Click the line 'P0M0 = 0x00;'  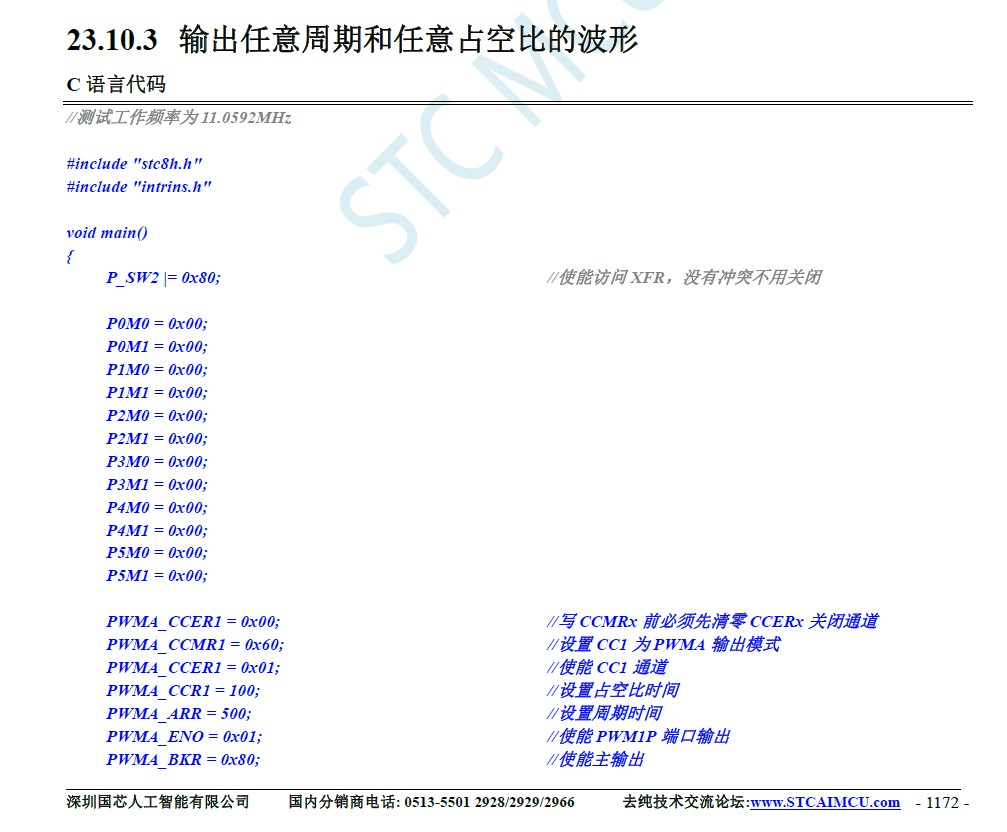click(x=157, y=324)
